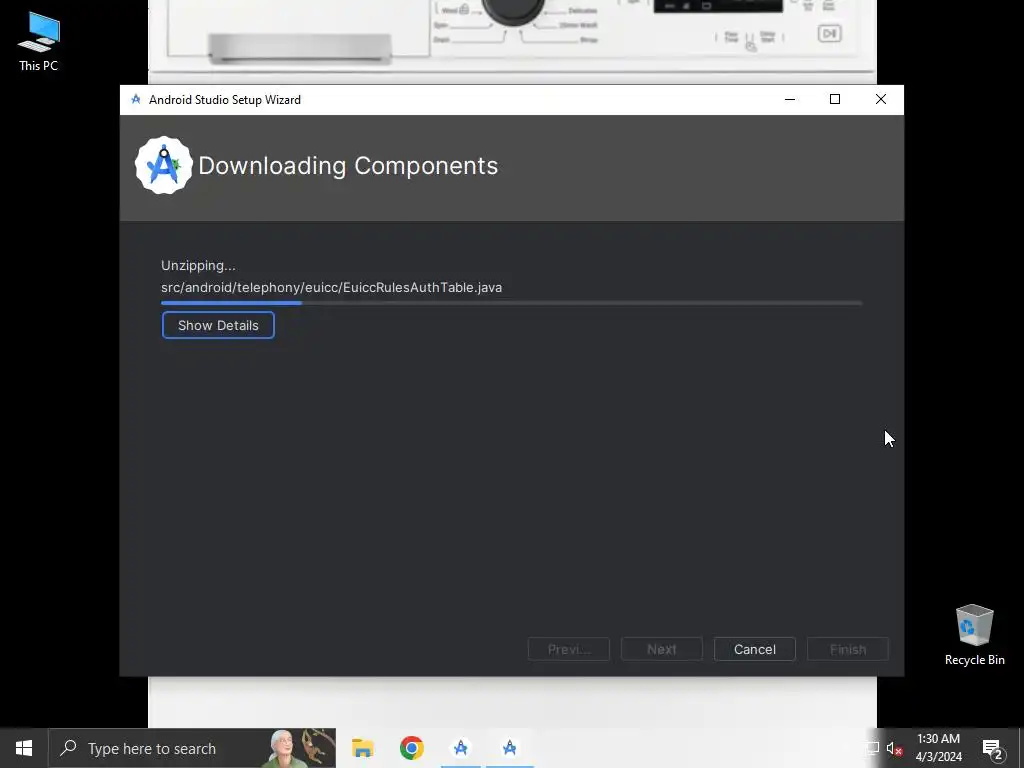Click the Unzipping... status text

(x=199, y=266)
